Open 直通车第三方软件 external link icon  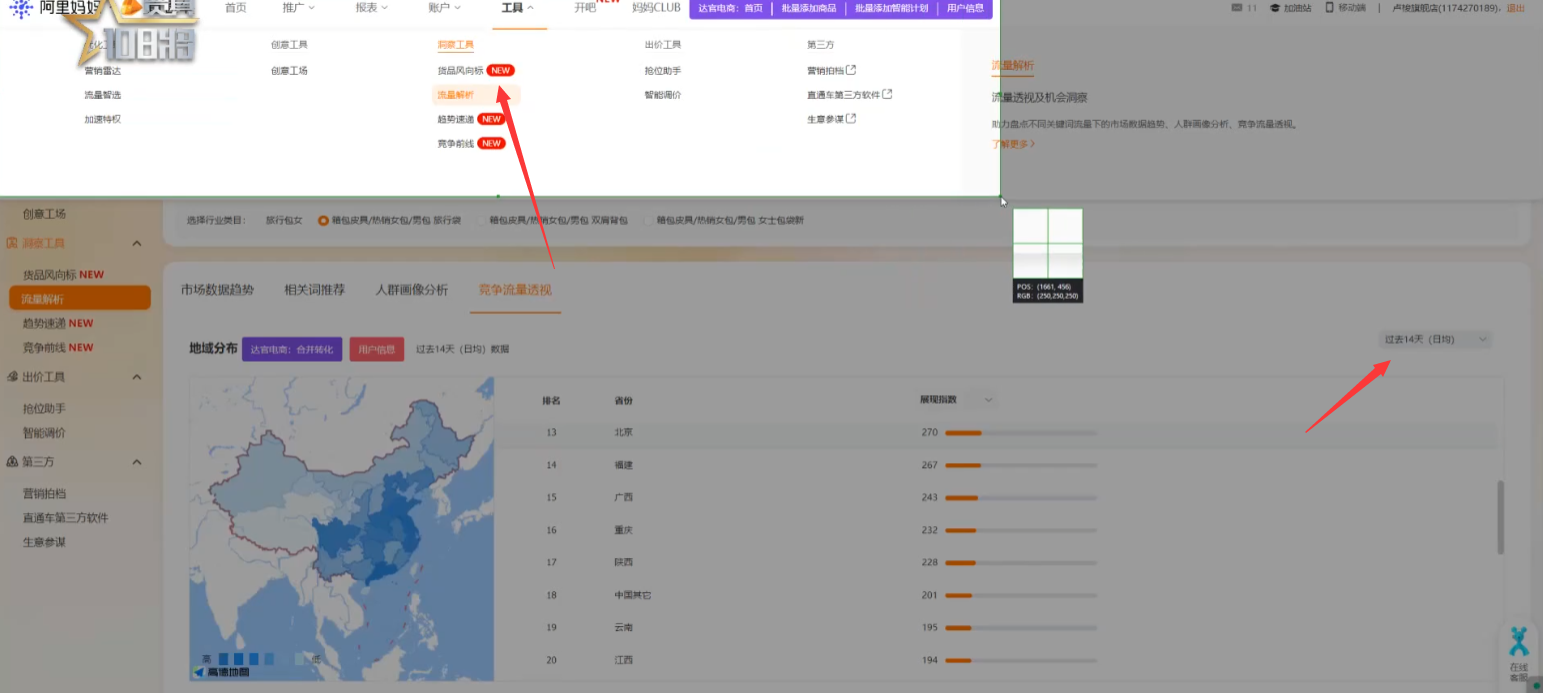[x=887, y=95]
